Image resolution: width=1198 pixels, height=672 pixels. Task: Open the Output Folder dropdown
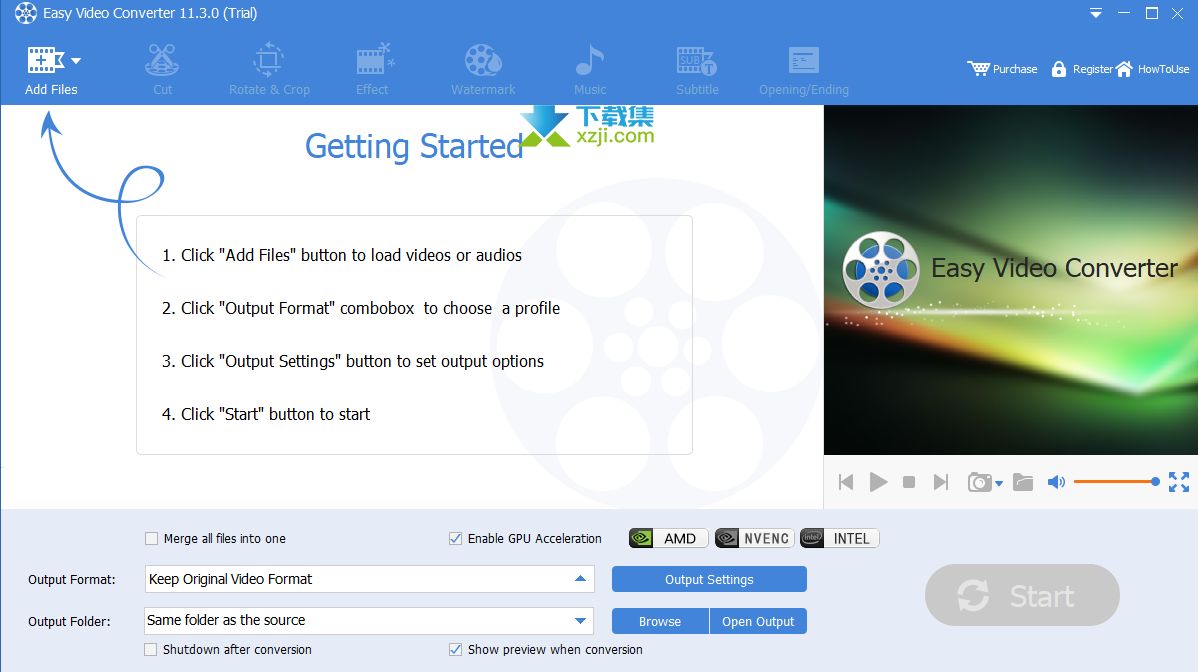pos(370,621)
